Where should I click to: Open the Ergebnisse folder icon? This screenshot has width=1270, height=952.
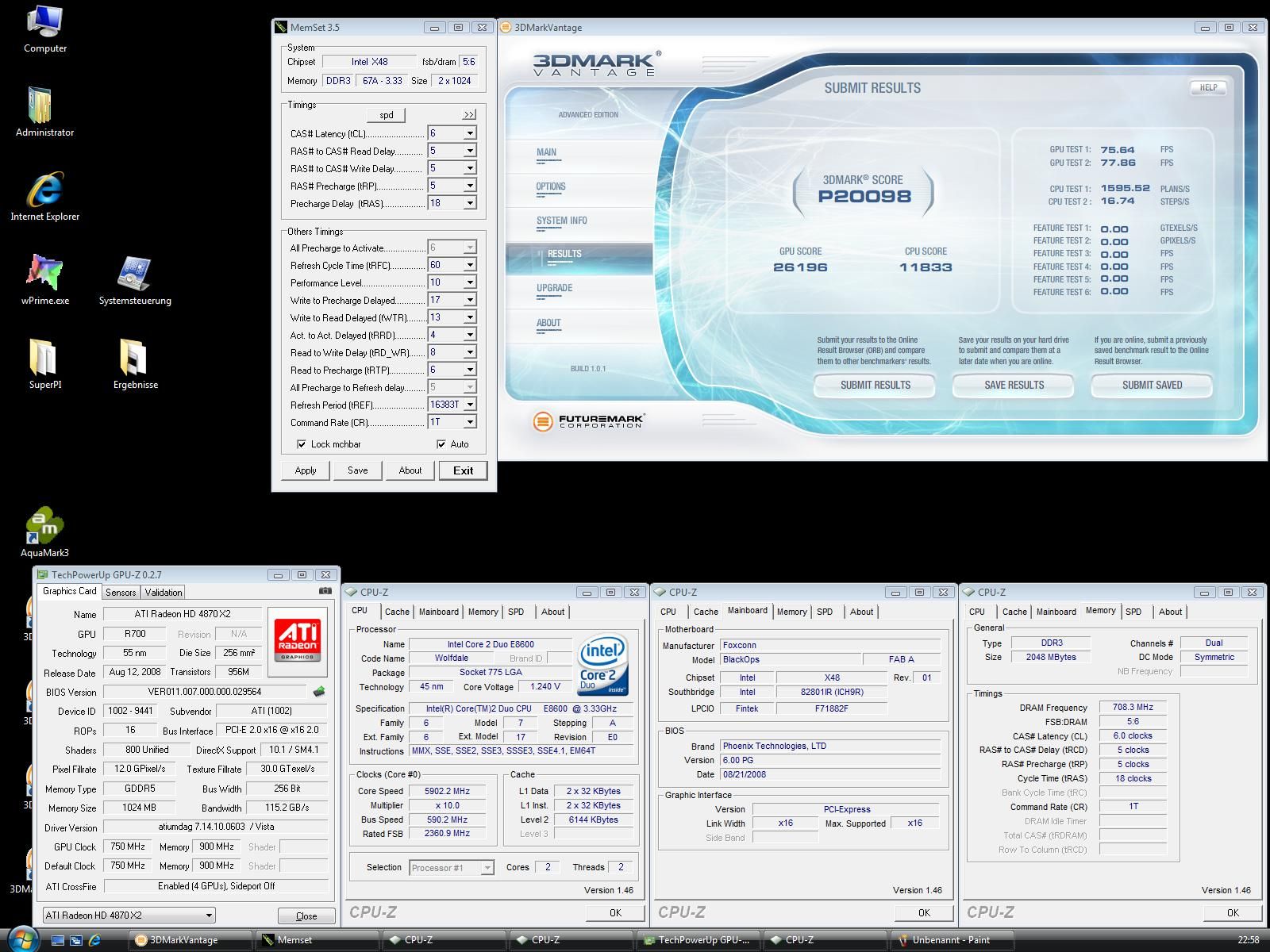135,364
